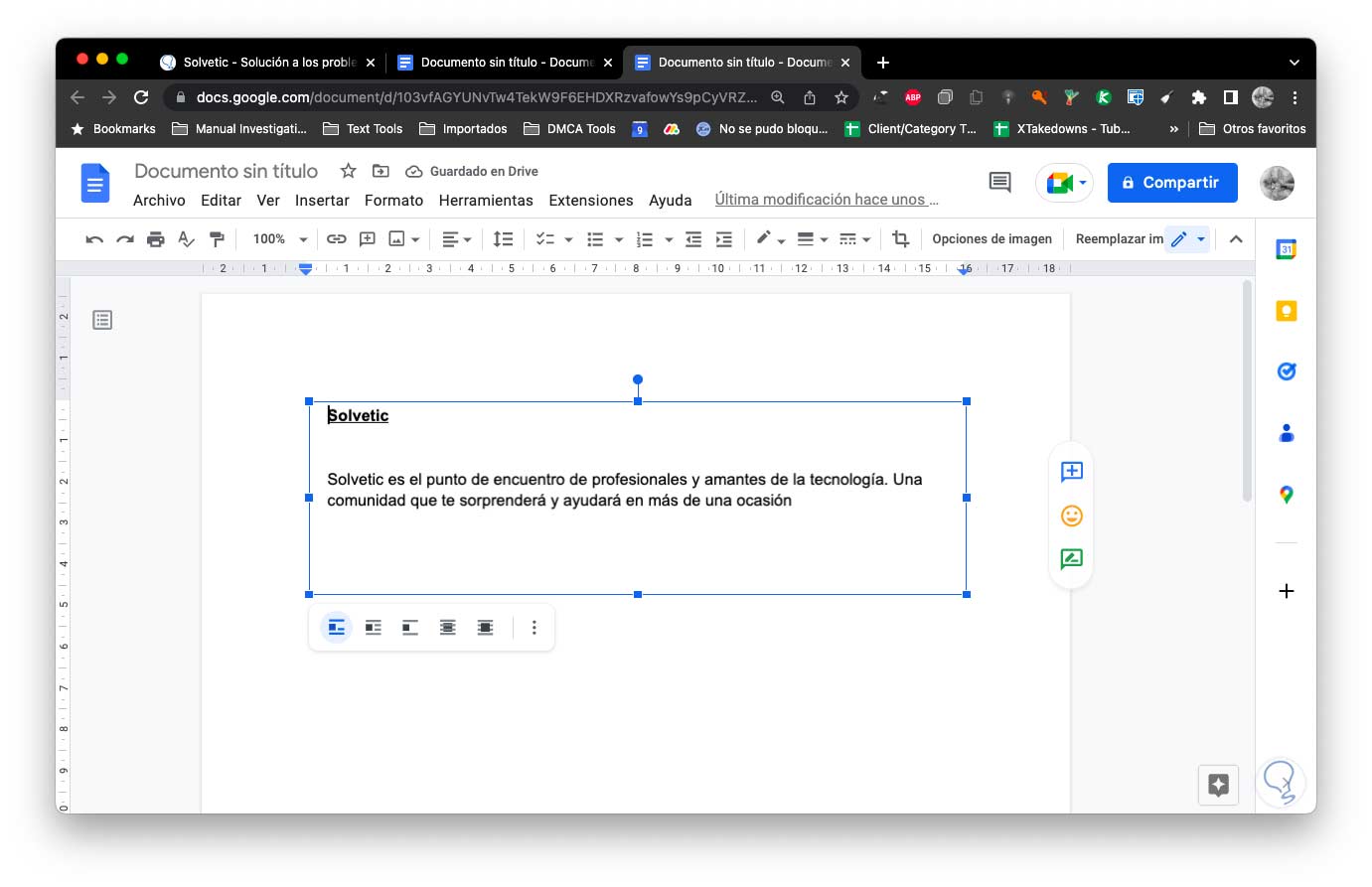This screenshot has width=1372, height=887.
Task: Open new browser tab
Action: [x=882, y=62]
